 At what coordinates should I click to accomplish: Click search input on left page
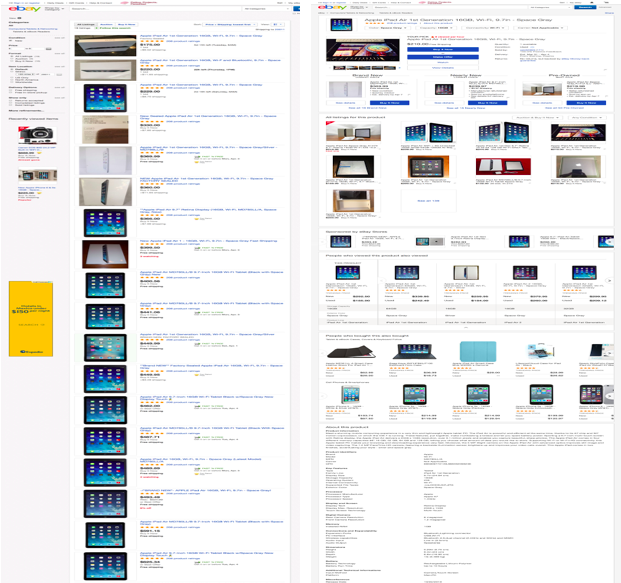155,8
